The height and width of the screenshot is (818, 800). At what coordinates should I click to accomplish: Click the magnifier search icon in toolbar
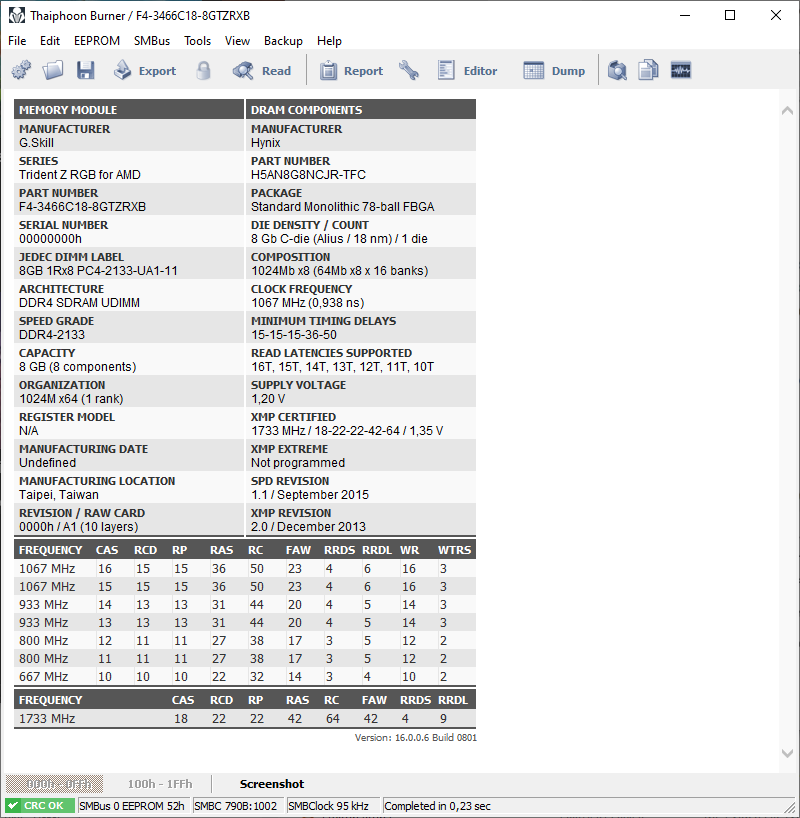pos(617,70)
